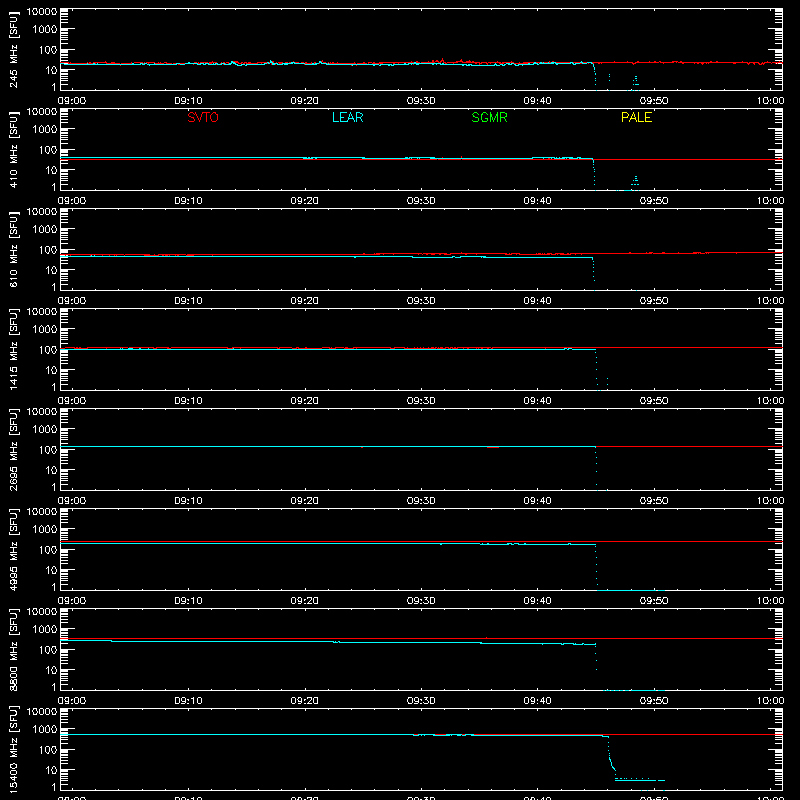Select the 8800 MHz [SFU] axis title
Viewport: 800px width, 800px height.
click(13, 649)
